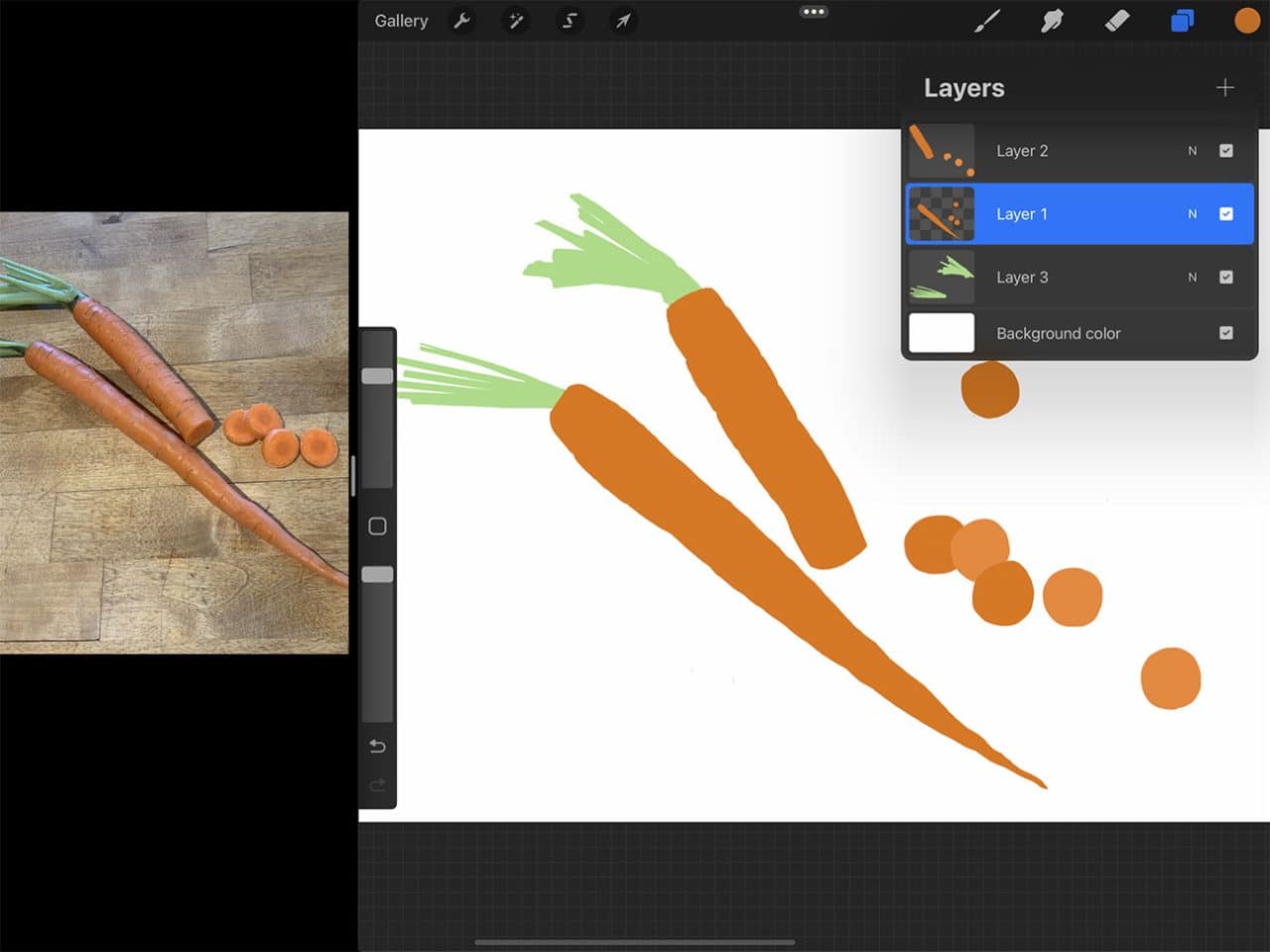The width and height of the screenshot is (1270, 952).
Task: Open the Adjustments magic wand icon
Action: click(x=516, y=21)
